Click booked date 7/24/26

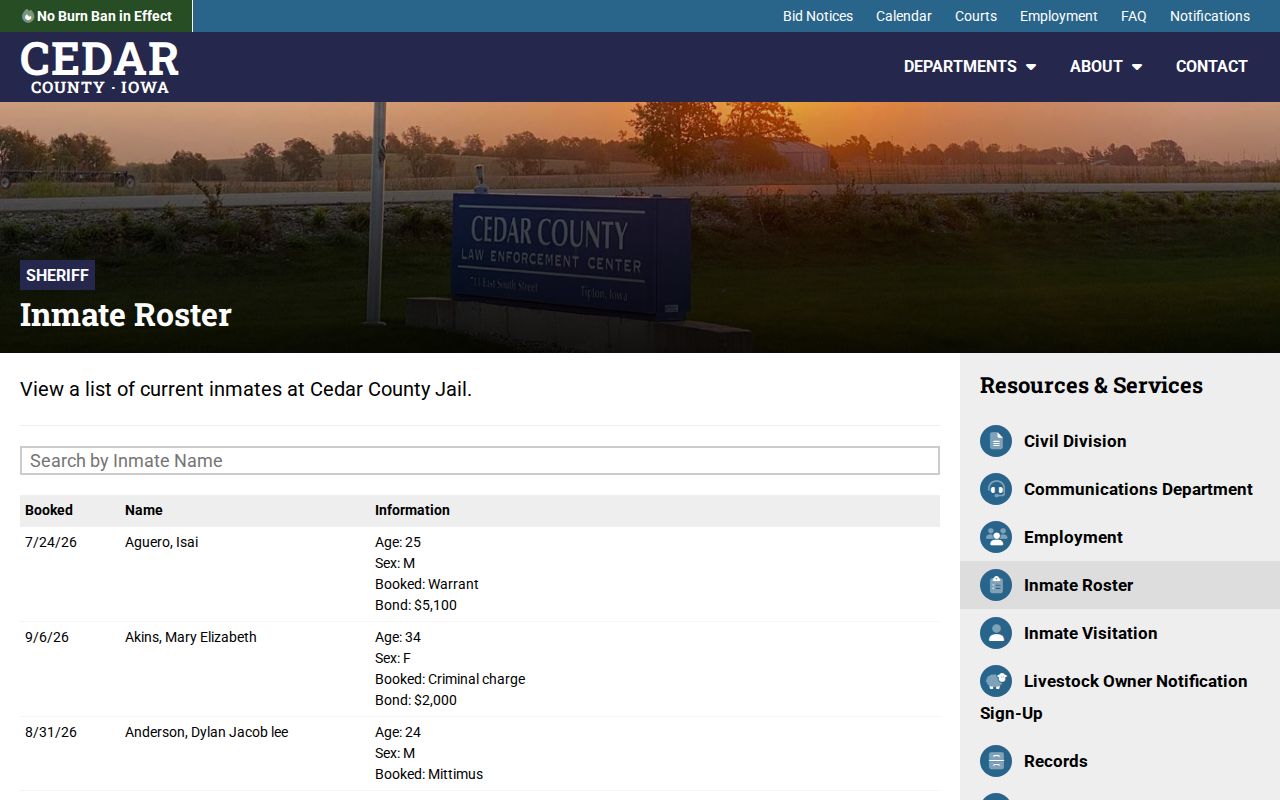[50, 542]
